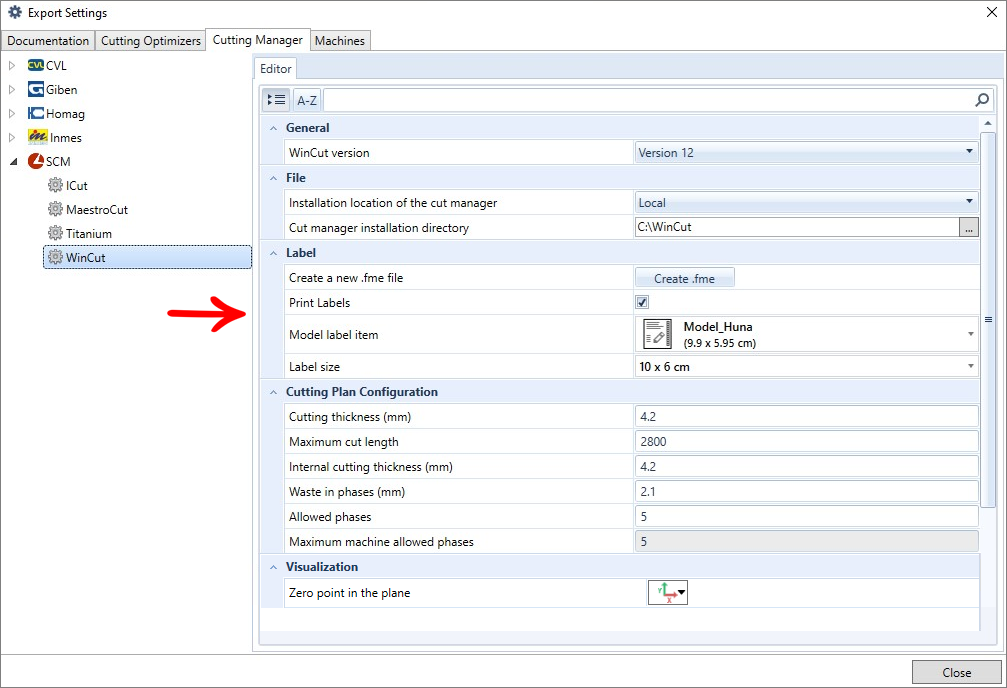Switch to the Machines tab
The image size is (1007, 688).
340,40
